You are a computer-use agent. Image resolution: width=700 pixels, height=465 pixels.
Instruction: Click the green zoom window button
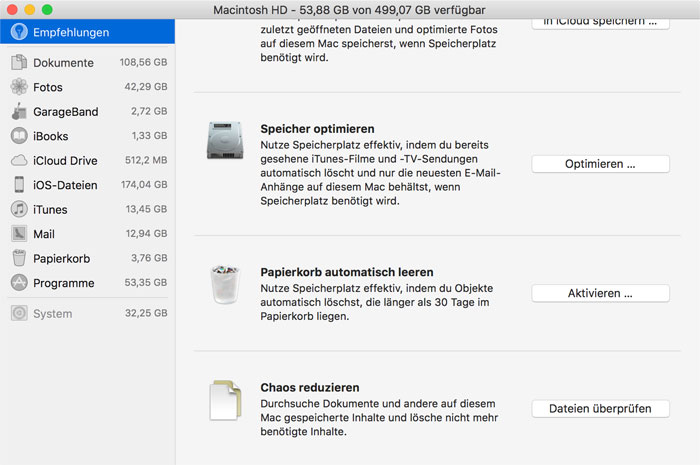point(47,9)
